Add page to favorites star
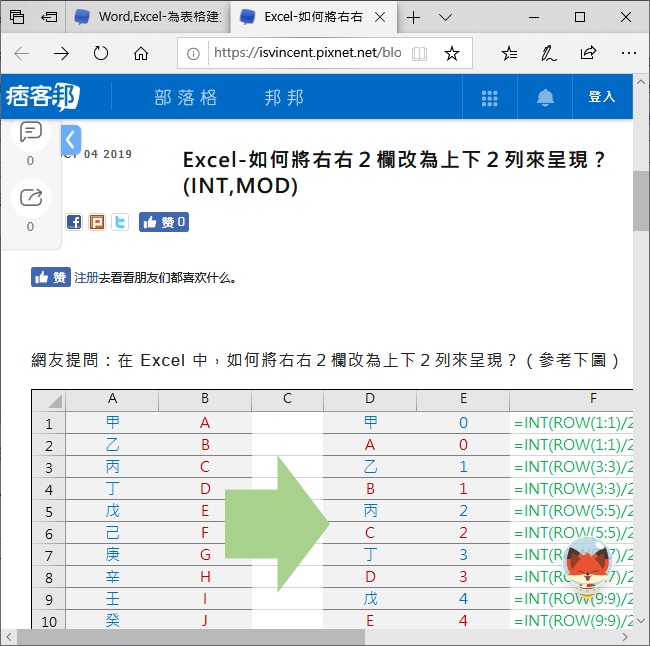Viewport: 650px width, 646px height. click(452, 53)
